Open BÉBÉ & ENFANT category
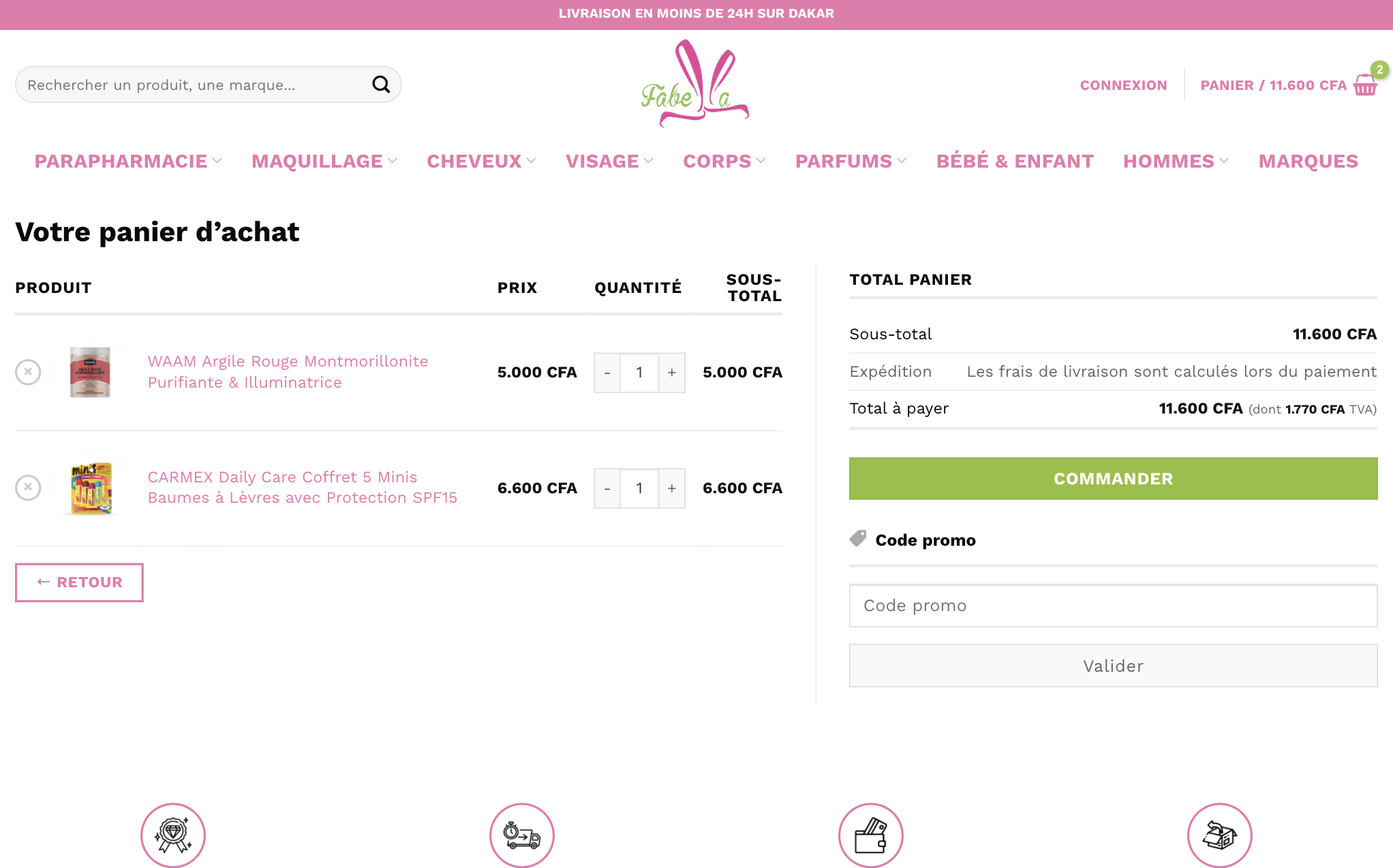The height and width of the screenshot is (868, 1393). 1015,161
